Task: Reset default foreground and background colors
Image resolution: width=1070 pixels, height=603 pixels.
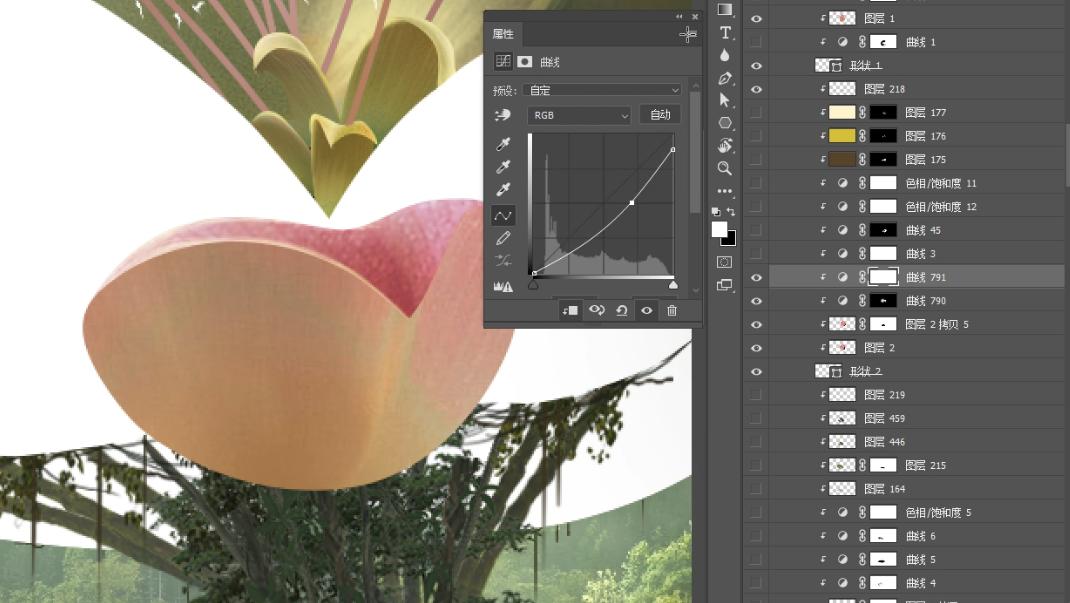Action: [x=716, y=211]
